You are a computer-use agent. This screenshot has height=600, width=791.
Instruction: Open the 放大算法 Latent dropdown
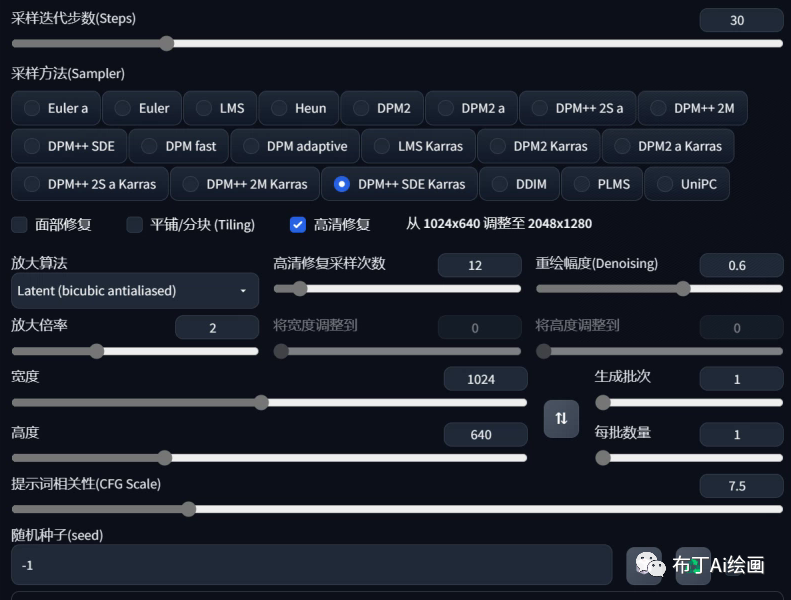coord(134,291)
